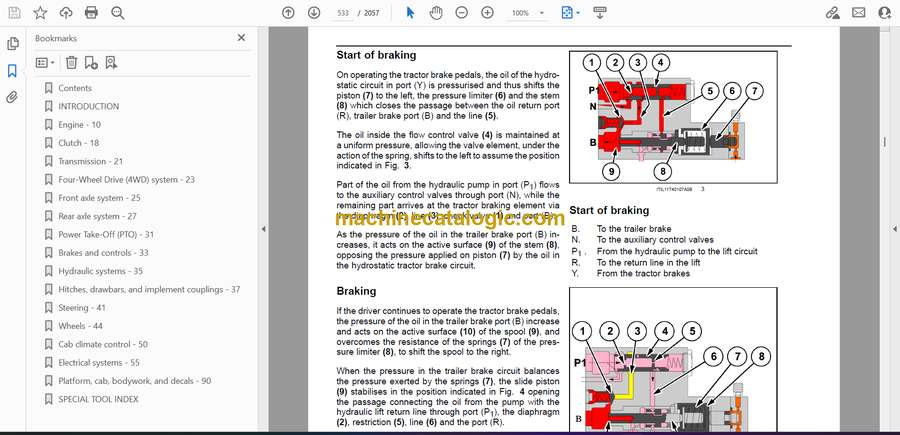
Task: Send file by email envelope icon
Action: [x=859, y=13]
